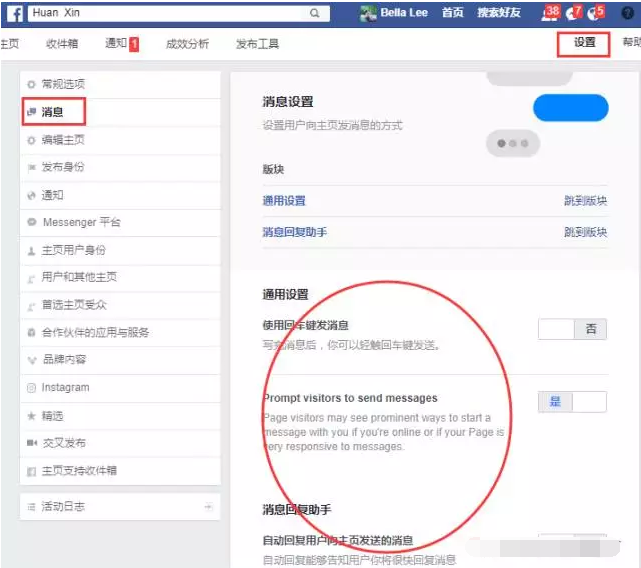Open friend requests icon with 38 badge
The image size is (641, 568).
click(550, 13)
